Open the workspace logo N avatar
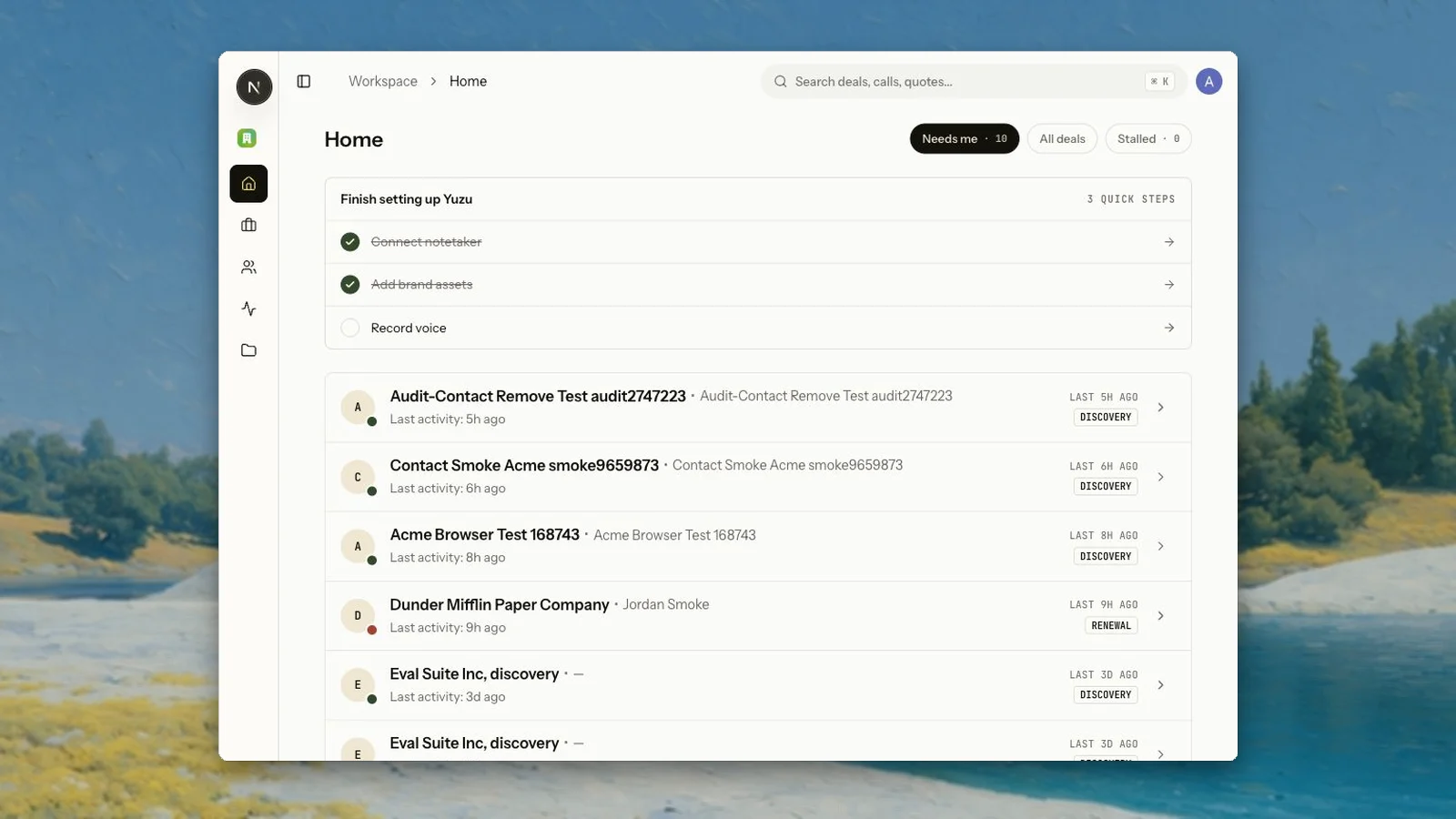This screenshot has width=1456, height=819. click(x=254, y=87)
